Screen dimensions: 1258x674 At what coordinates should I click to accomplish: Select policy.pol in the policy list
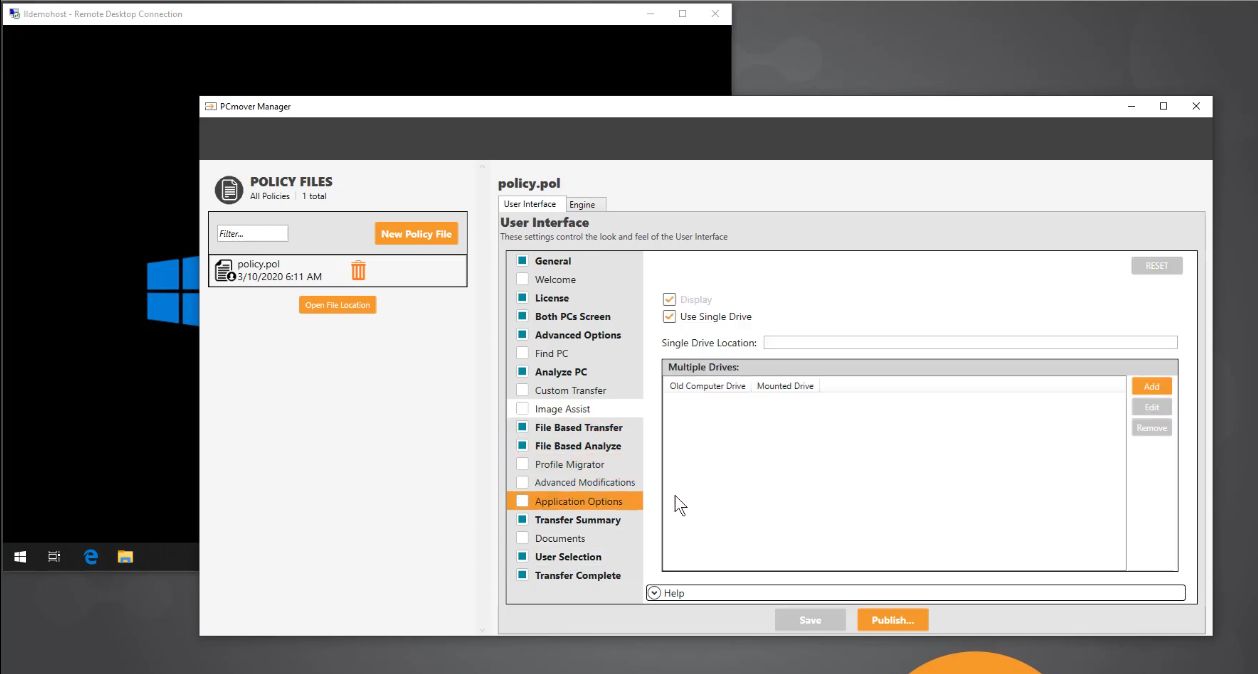338,271
